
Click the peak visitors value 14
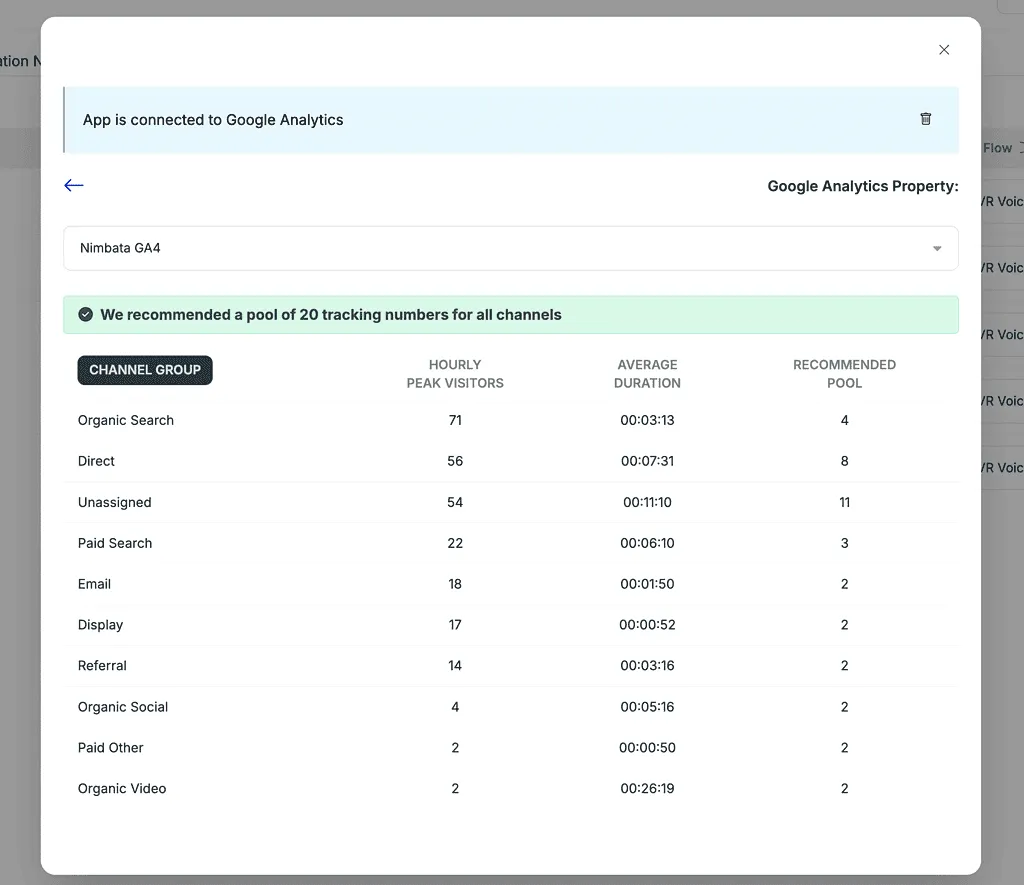[455, 666]
